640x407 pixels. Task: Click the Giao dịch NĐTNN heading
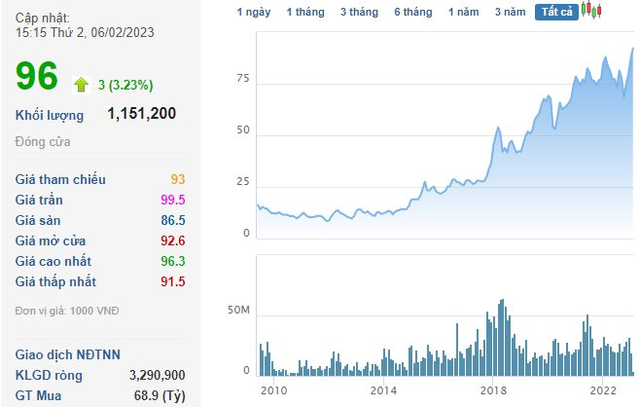tap(66, 355)
